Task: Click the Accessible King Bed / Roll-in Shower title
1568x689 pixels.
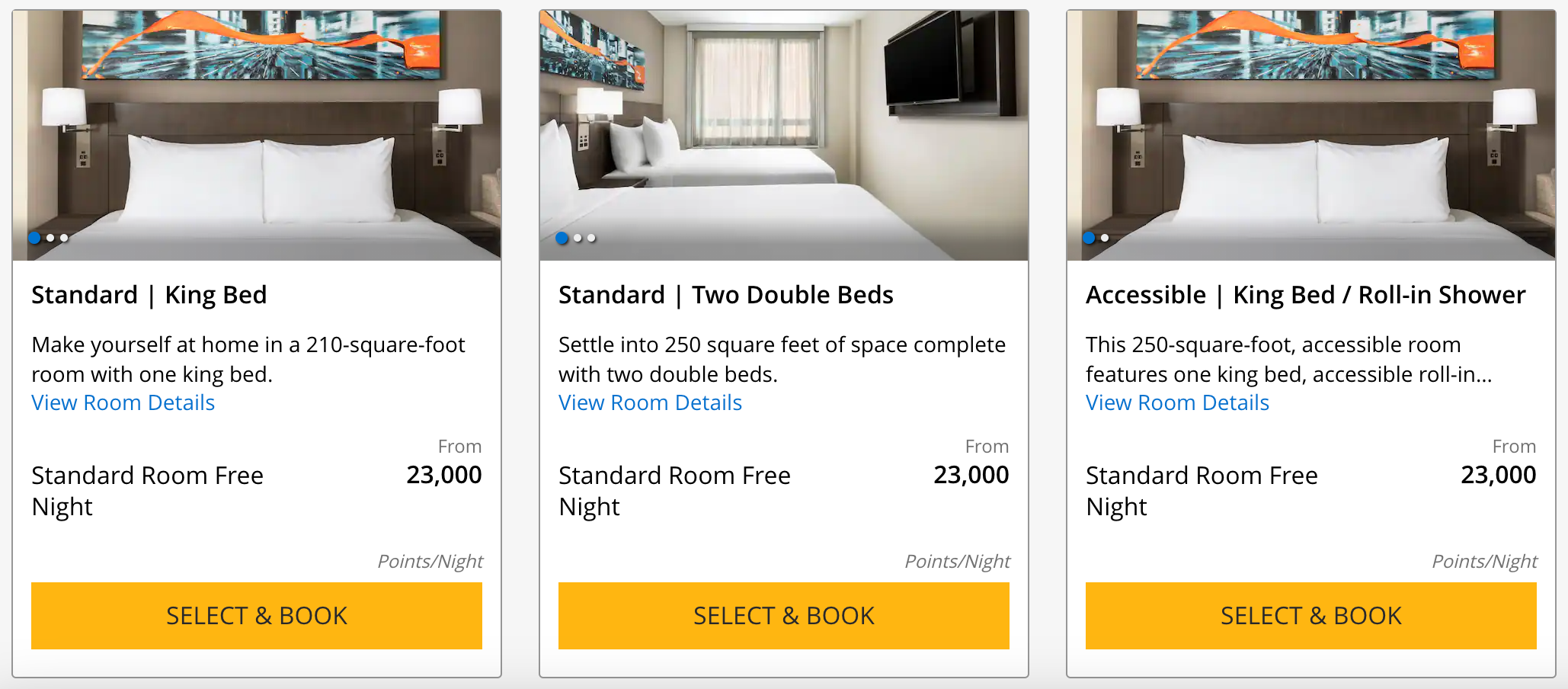Action: 1306,295
